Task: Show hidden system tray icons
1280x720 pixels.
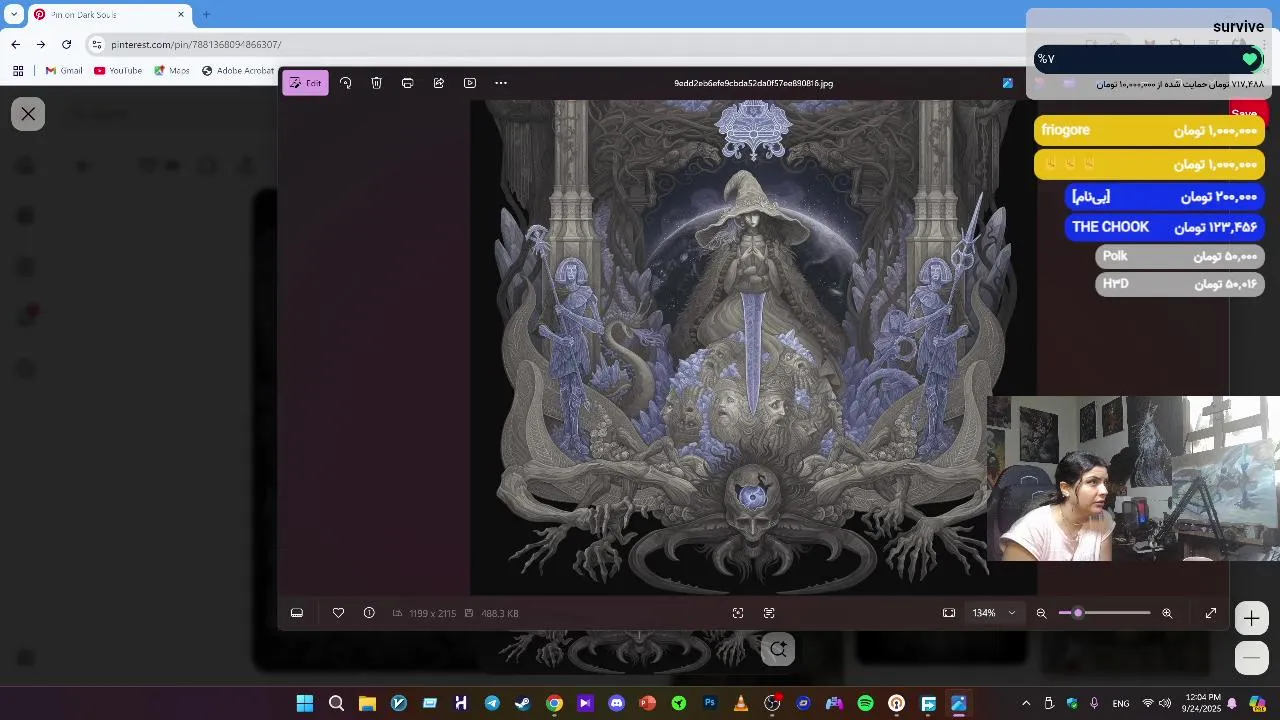Action: pos(1025,704)
